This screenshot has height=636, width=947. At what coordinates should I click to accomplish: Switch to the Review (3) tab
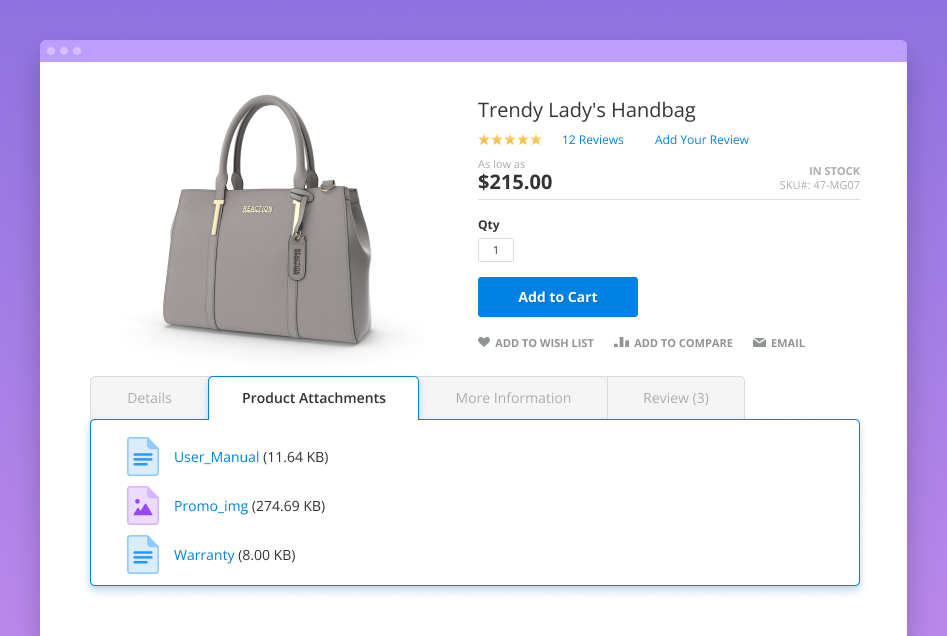point(676,397)
